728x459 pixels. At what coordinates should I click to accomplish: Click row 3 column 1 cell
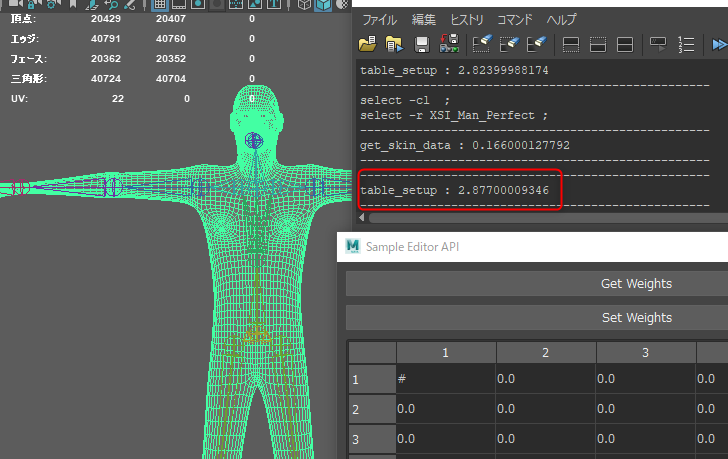tap(446, 439)
